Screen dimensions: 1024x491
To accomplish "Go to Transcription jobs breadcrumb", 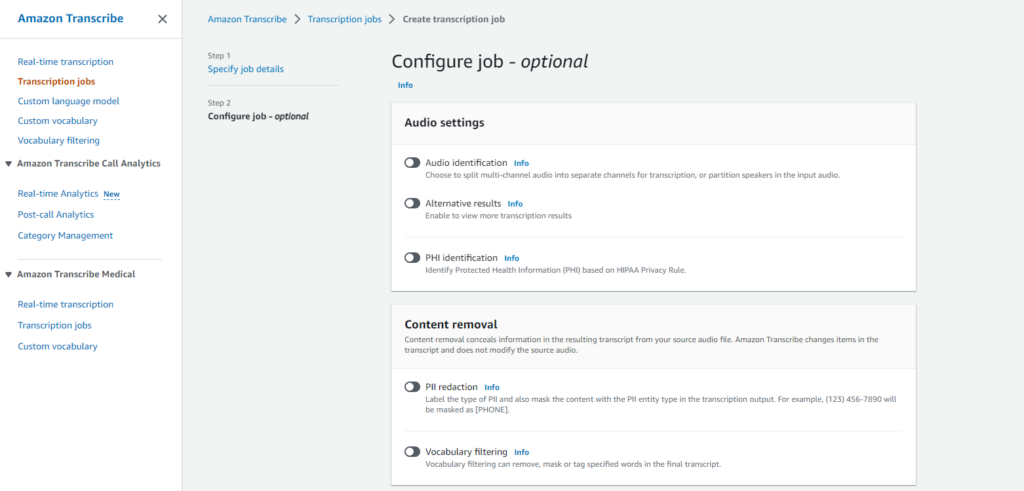I will 344,19.
